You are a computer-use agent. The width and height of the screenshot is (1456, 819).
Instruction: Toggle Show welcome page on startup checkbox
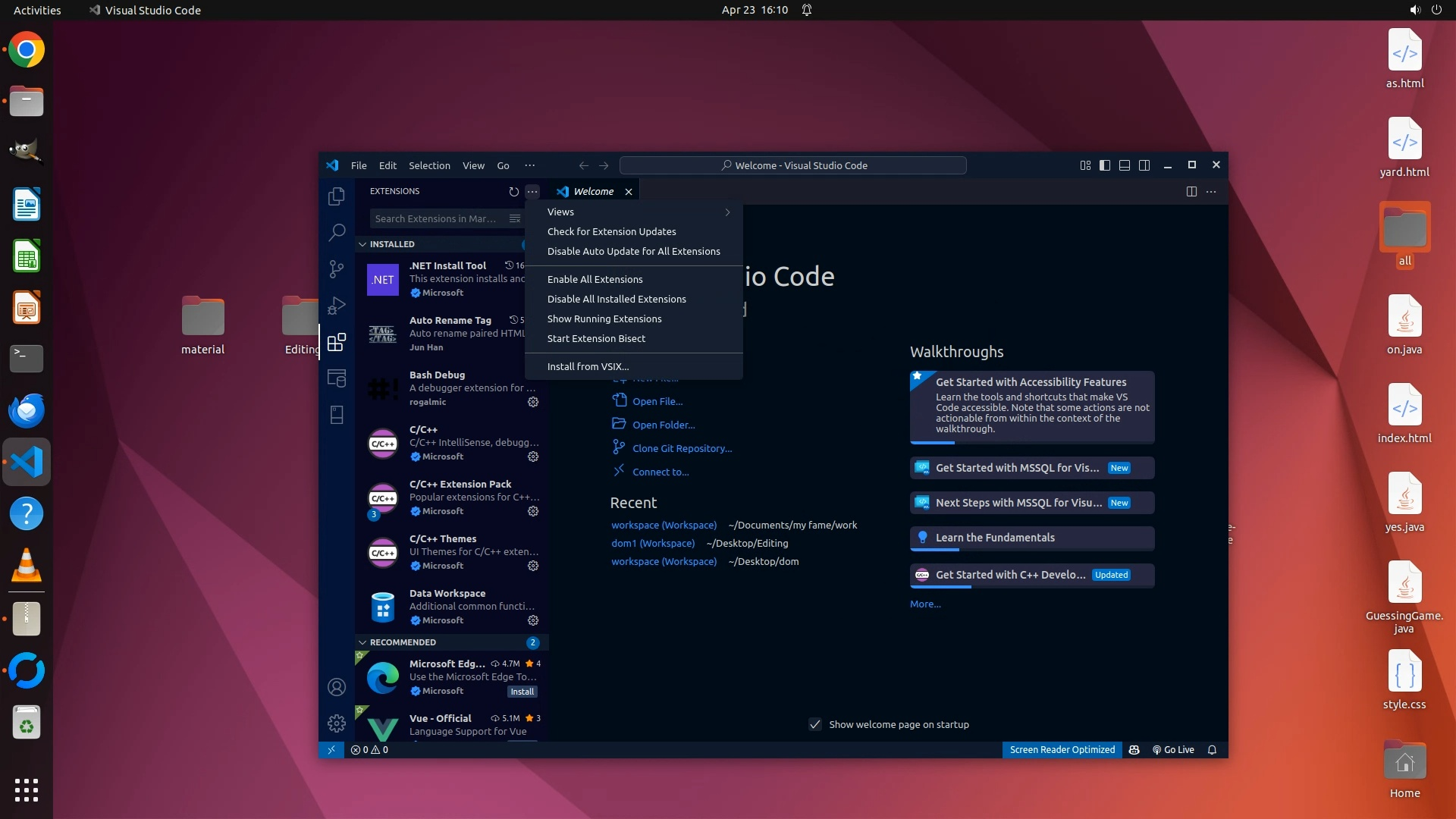815,724
